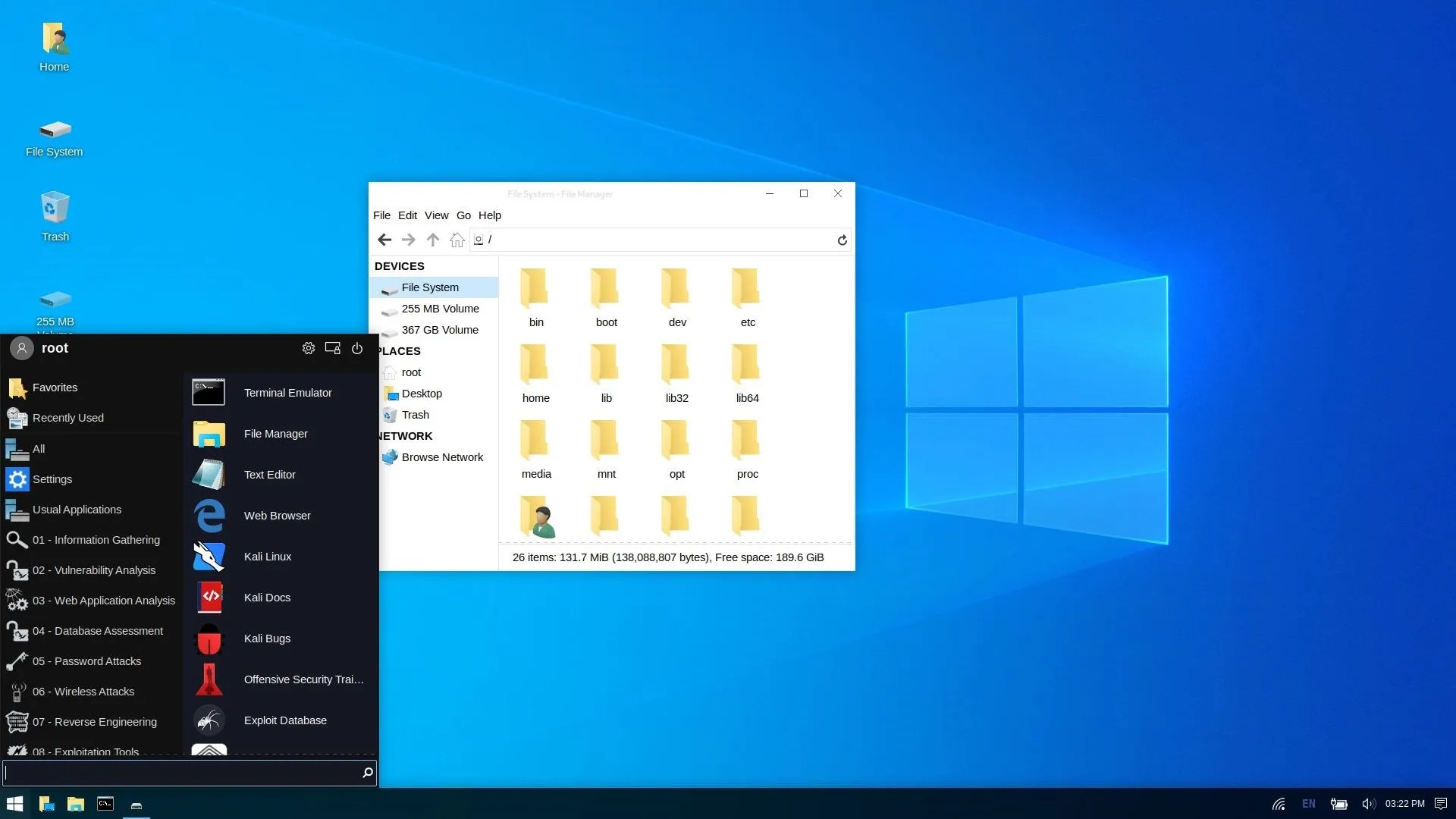Select the Settings category

pyautogui.click(x=92, y=479)
